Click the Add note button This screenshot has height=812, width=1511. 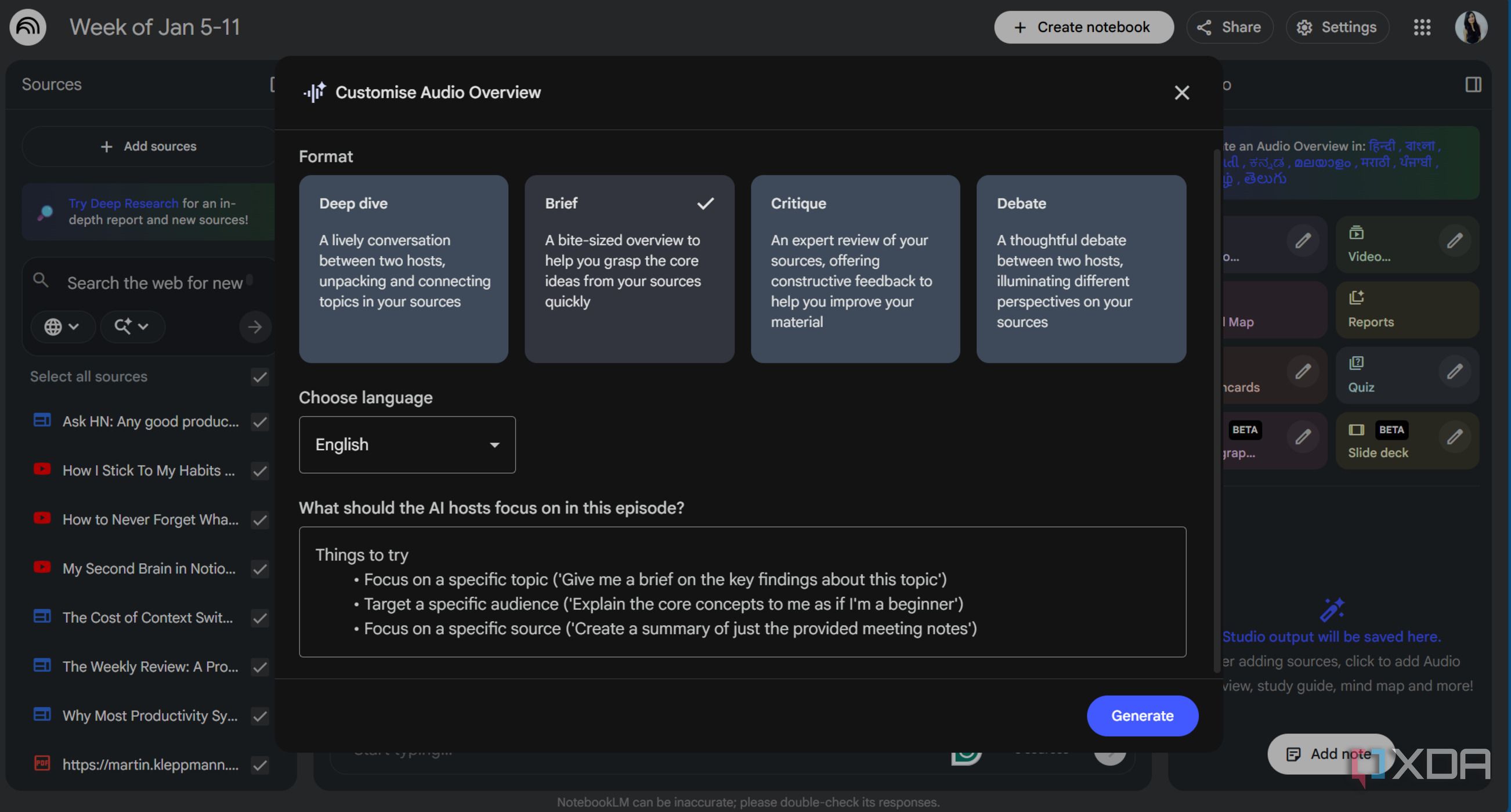click(x=1331, y=753)
